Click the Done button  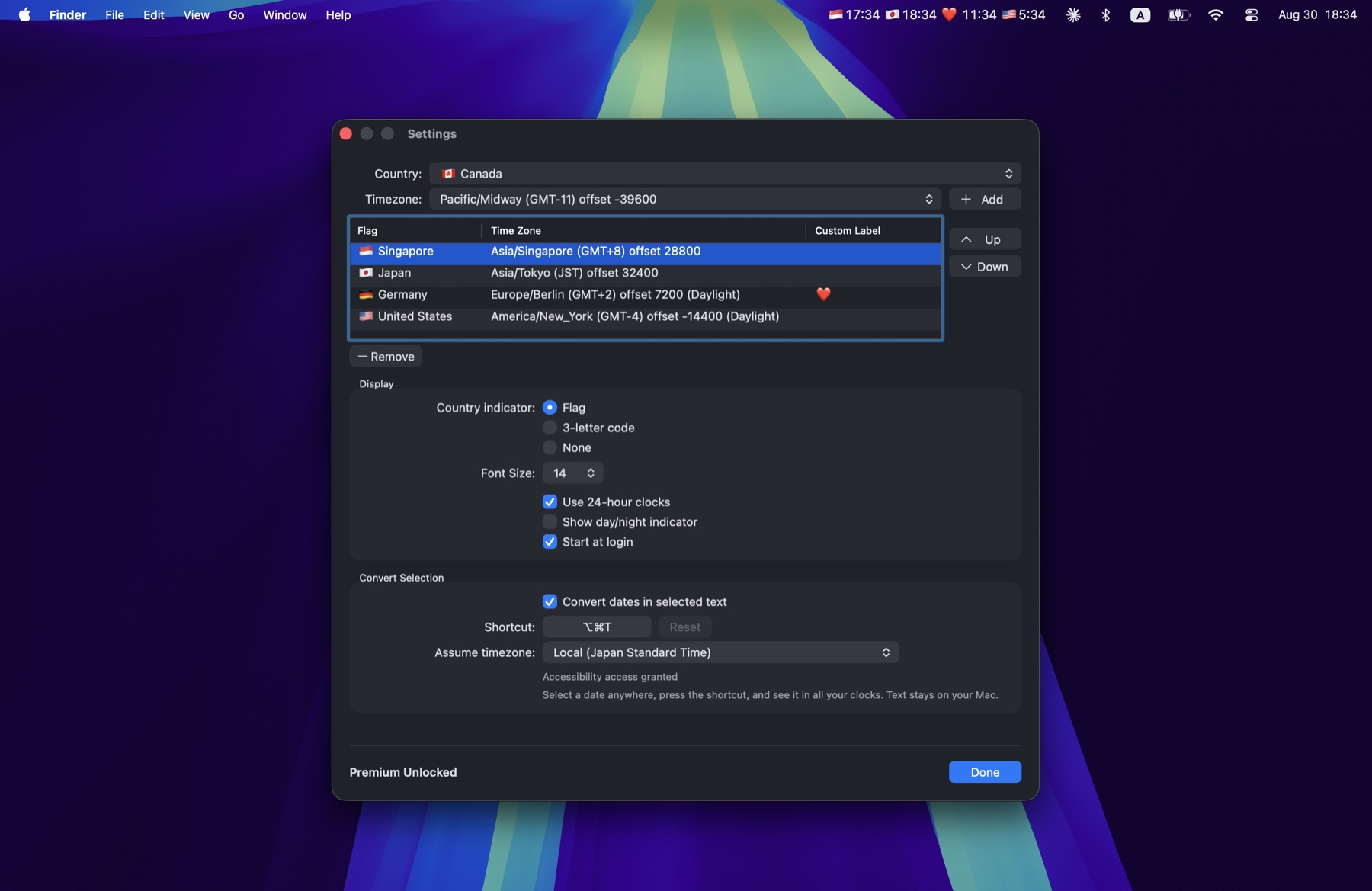(985, 772)
